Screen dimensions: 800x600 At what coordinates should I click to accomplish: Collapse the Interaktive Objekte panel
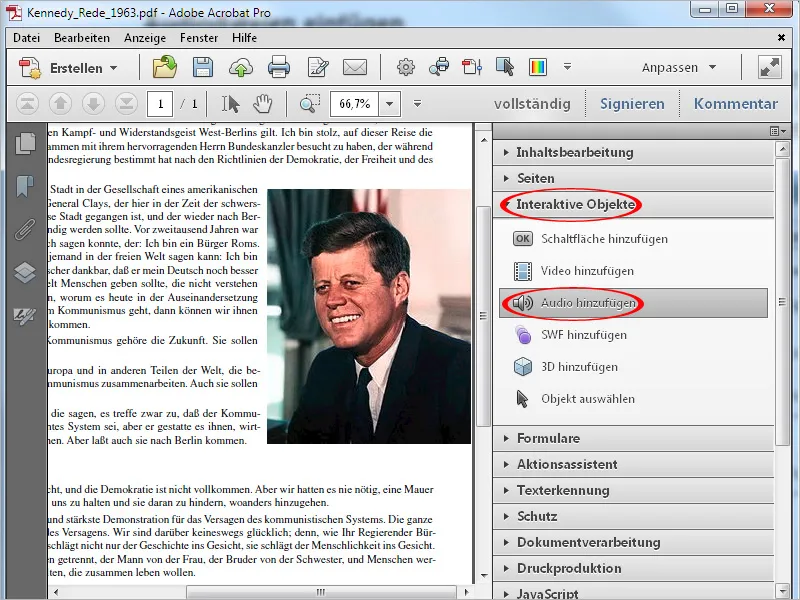point(633,205)
